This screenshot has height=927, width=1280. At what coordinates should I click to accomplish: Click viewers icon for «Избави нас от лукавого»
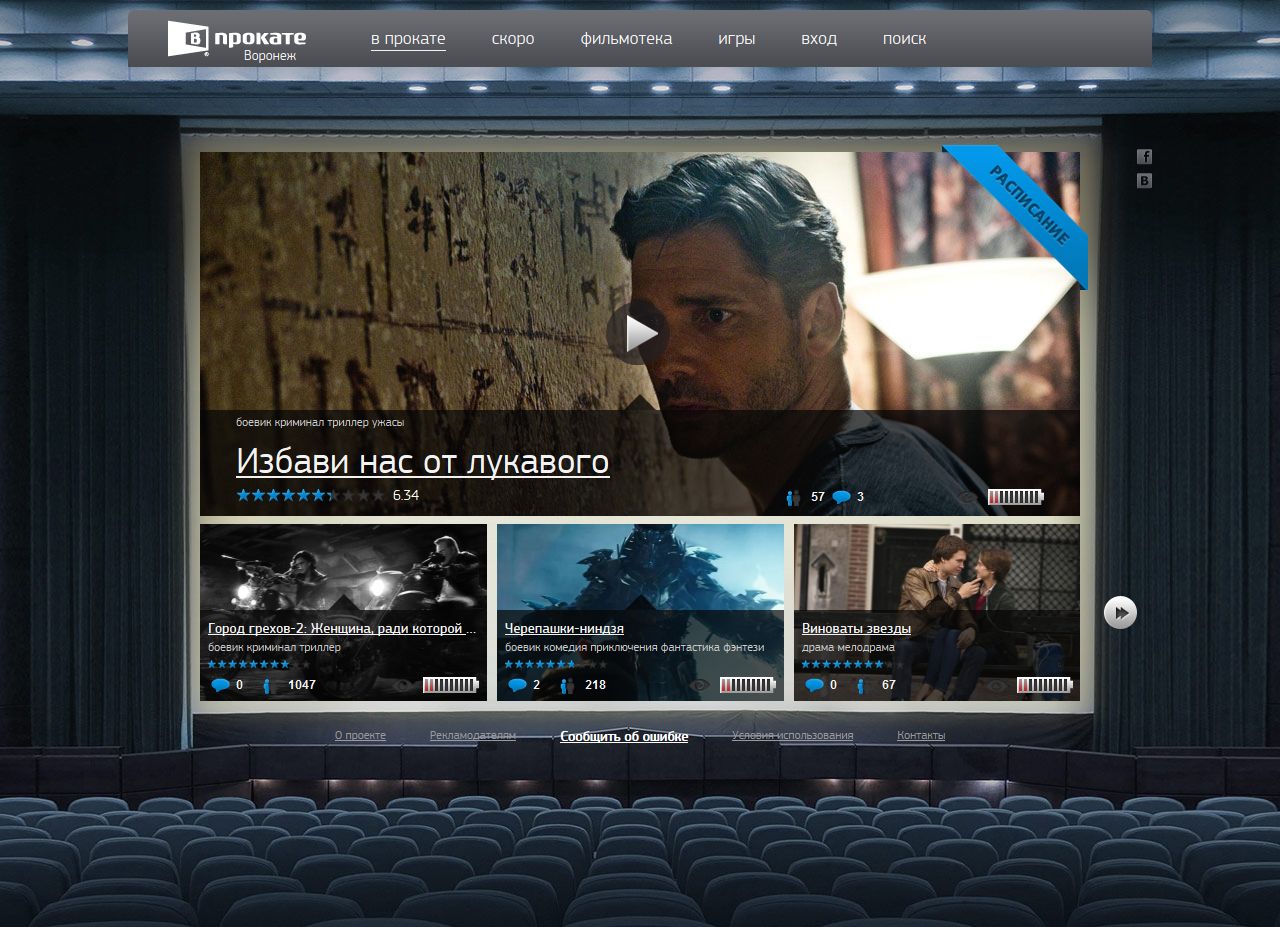coord(793,497)
